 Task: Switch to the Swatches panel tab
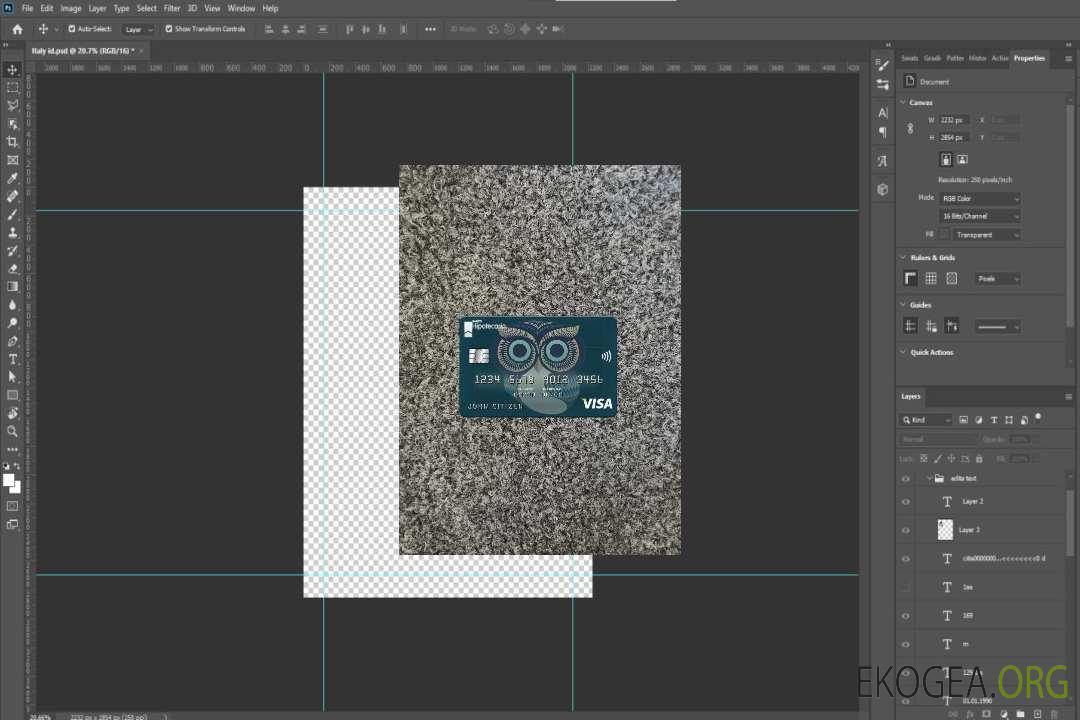[909, 58]
